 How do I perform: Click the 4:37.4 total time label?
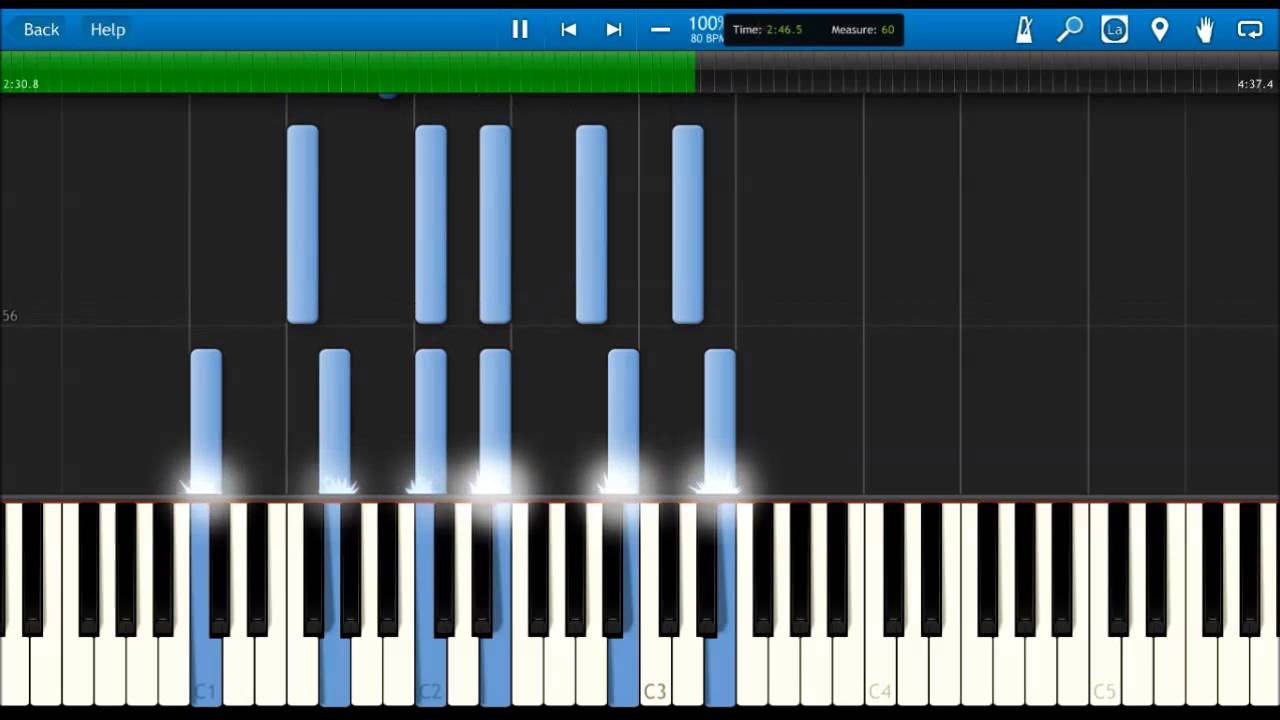(1255, 84)
